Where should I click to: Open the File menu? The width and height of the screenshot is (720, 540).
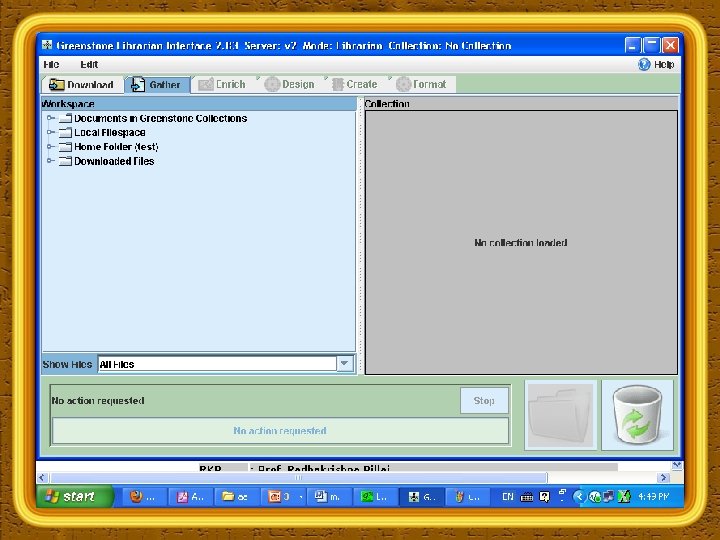(51, 65)
